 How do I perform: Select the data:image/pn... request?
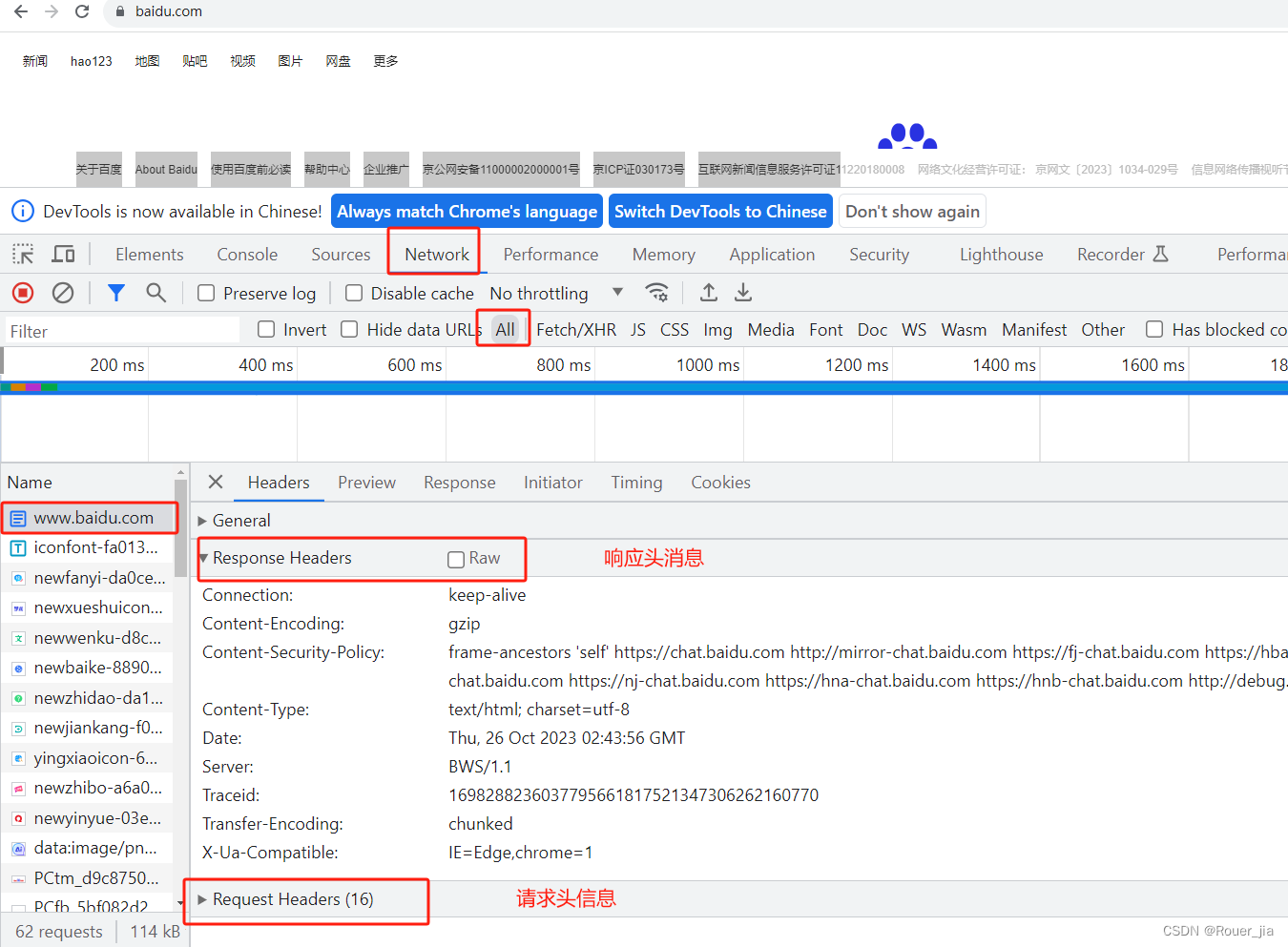click(88, 848)
